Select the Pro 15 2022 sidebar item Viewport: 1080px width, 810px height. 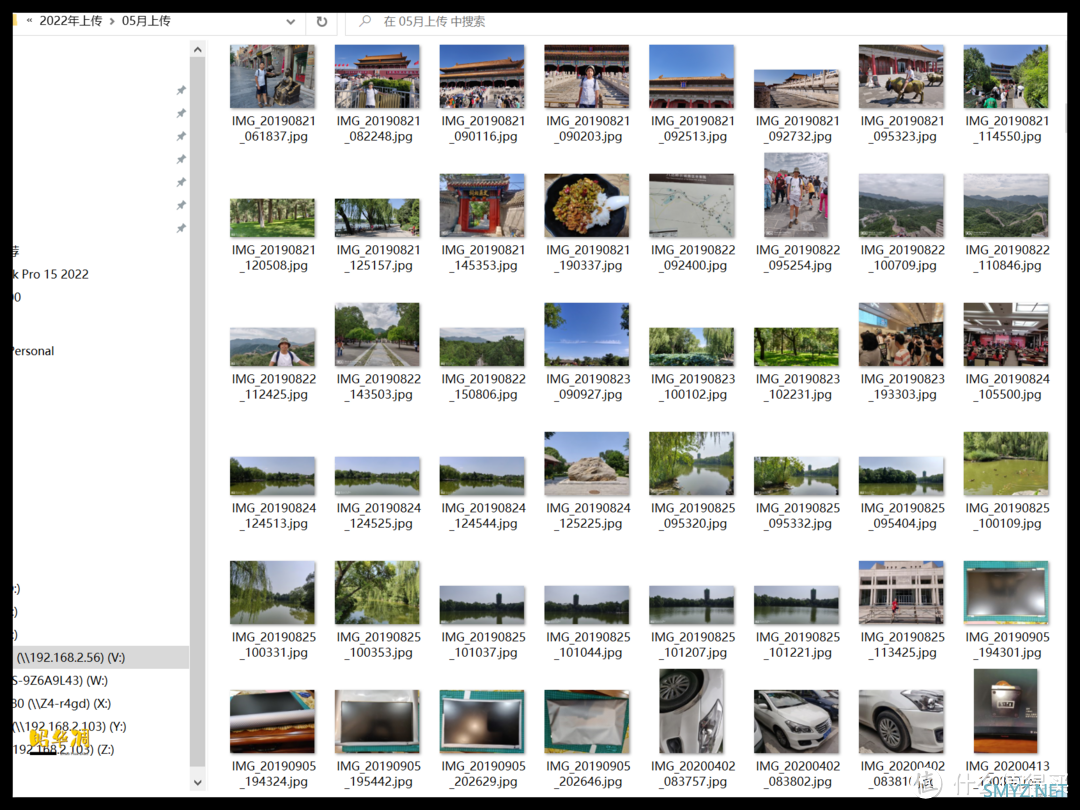coord(51,274)
